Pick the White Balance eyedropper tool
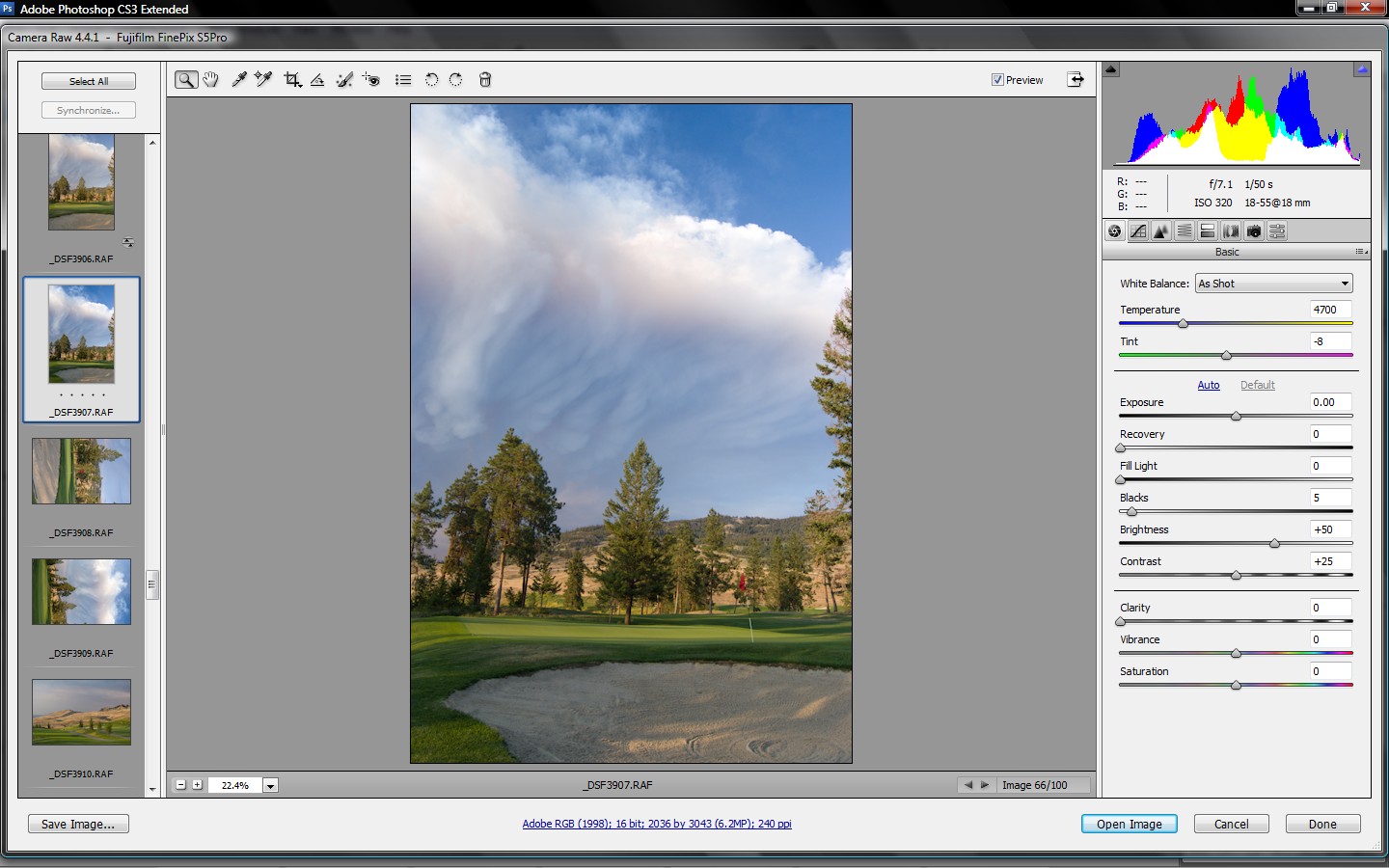Viewport: 1389px width, 868px height. coord(238,80)
